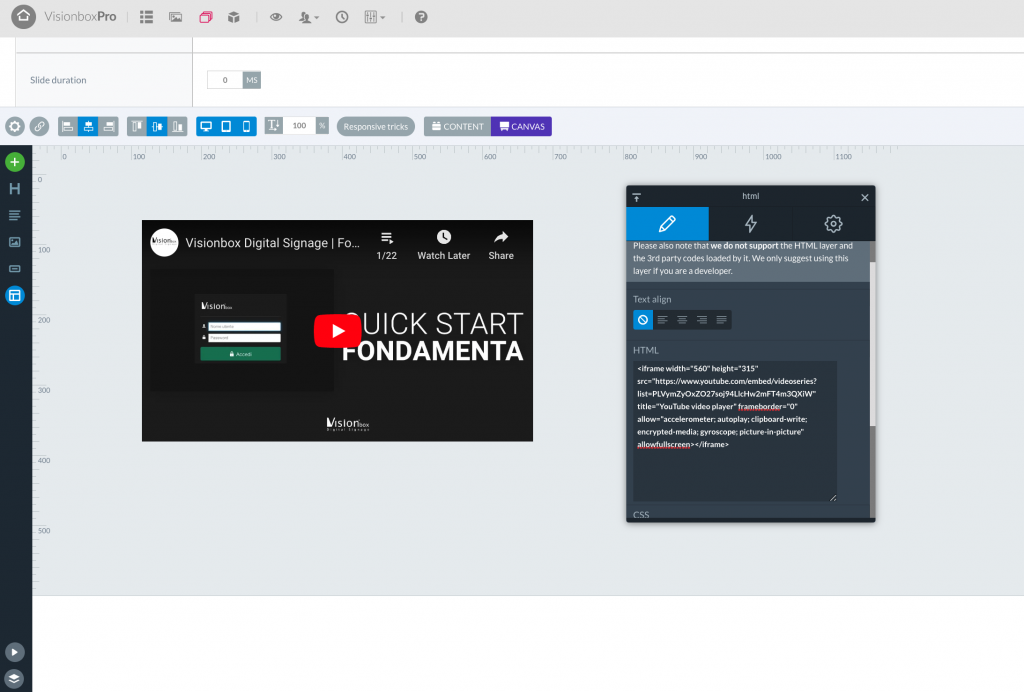
Task: Open the user account dropdown
Action: point(308,18)
